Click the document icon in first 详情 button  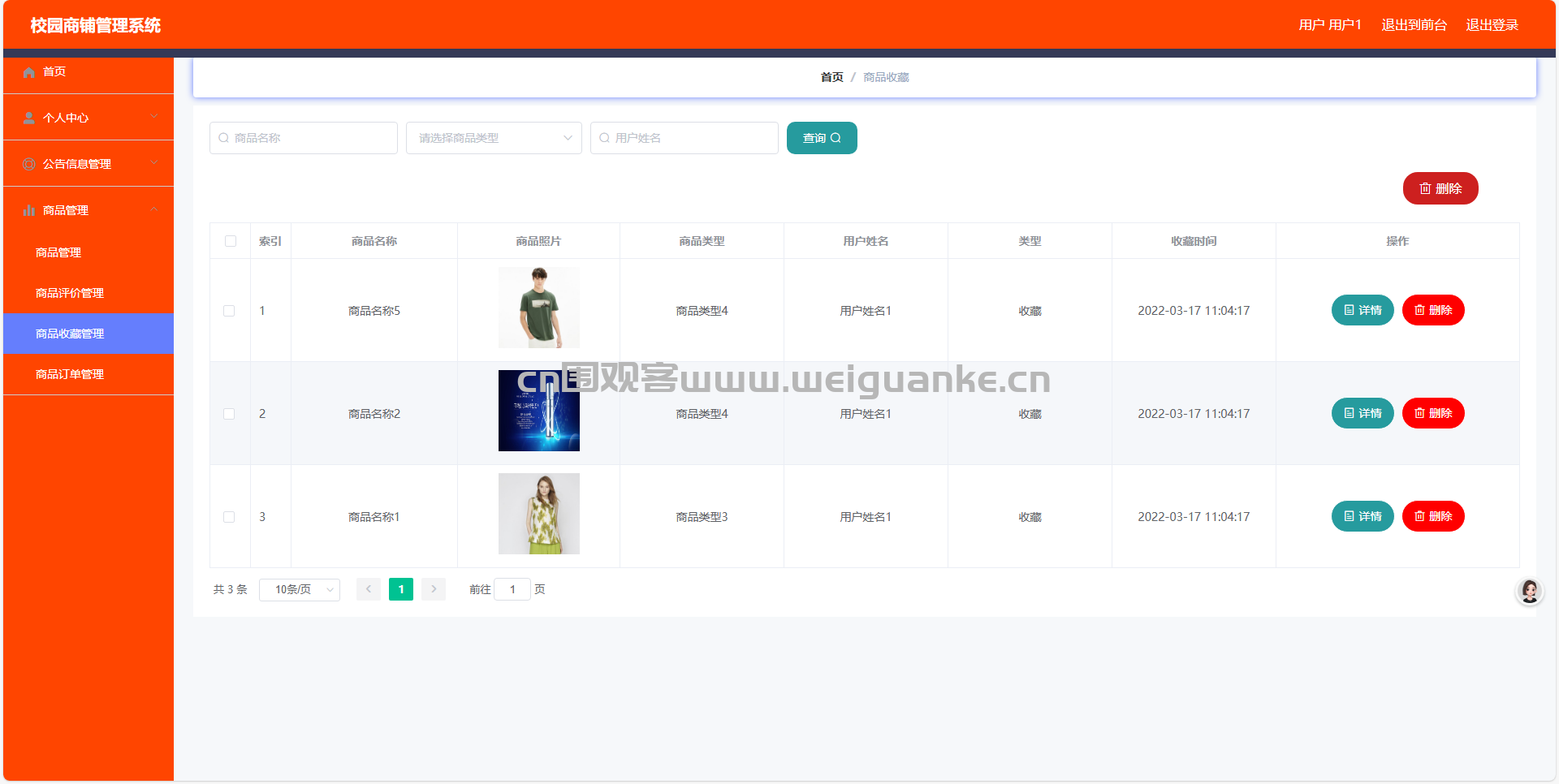[1349, 310]
